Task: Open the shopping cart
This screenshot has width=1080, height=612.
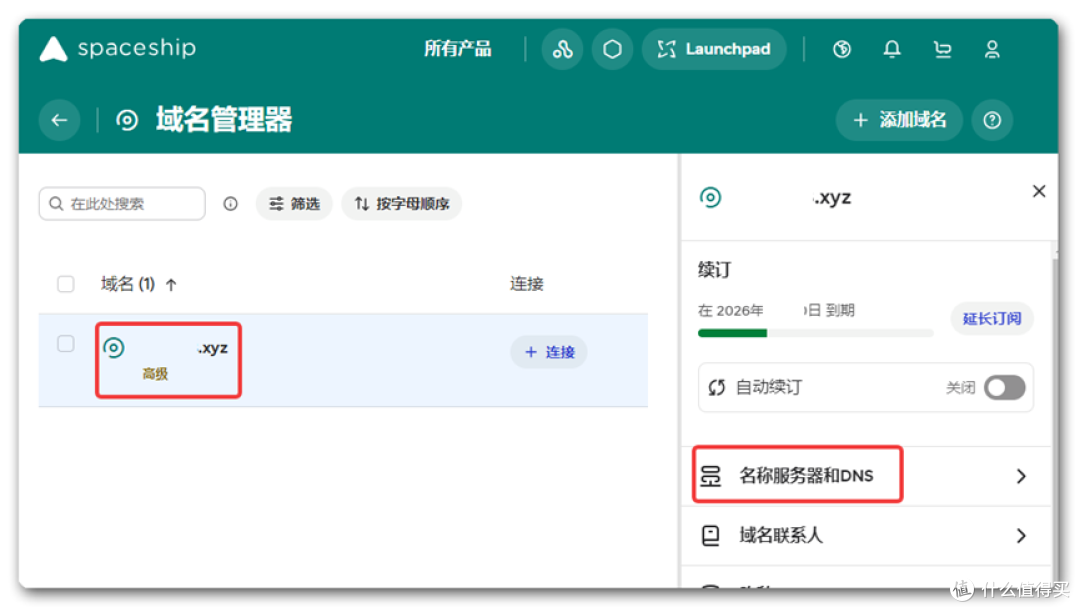Action: (942, 49)
